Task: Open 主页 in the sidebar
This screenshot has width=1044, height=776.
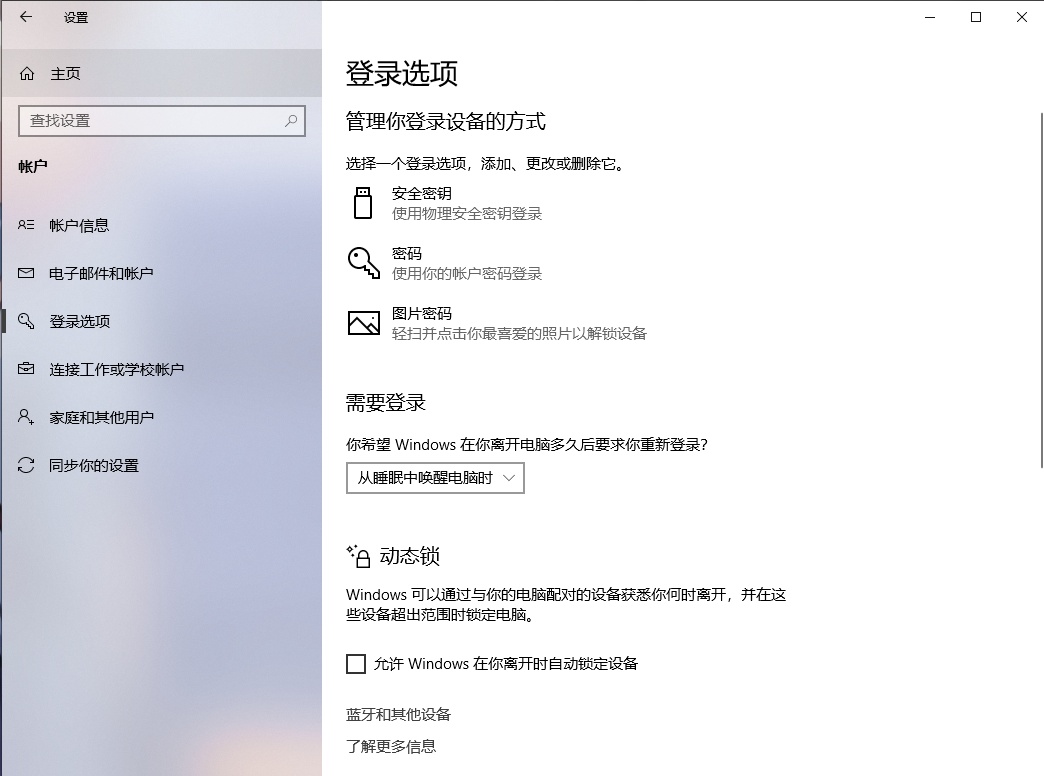Action: 162,73
